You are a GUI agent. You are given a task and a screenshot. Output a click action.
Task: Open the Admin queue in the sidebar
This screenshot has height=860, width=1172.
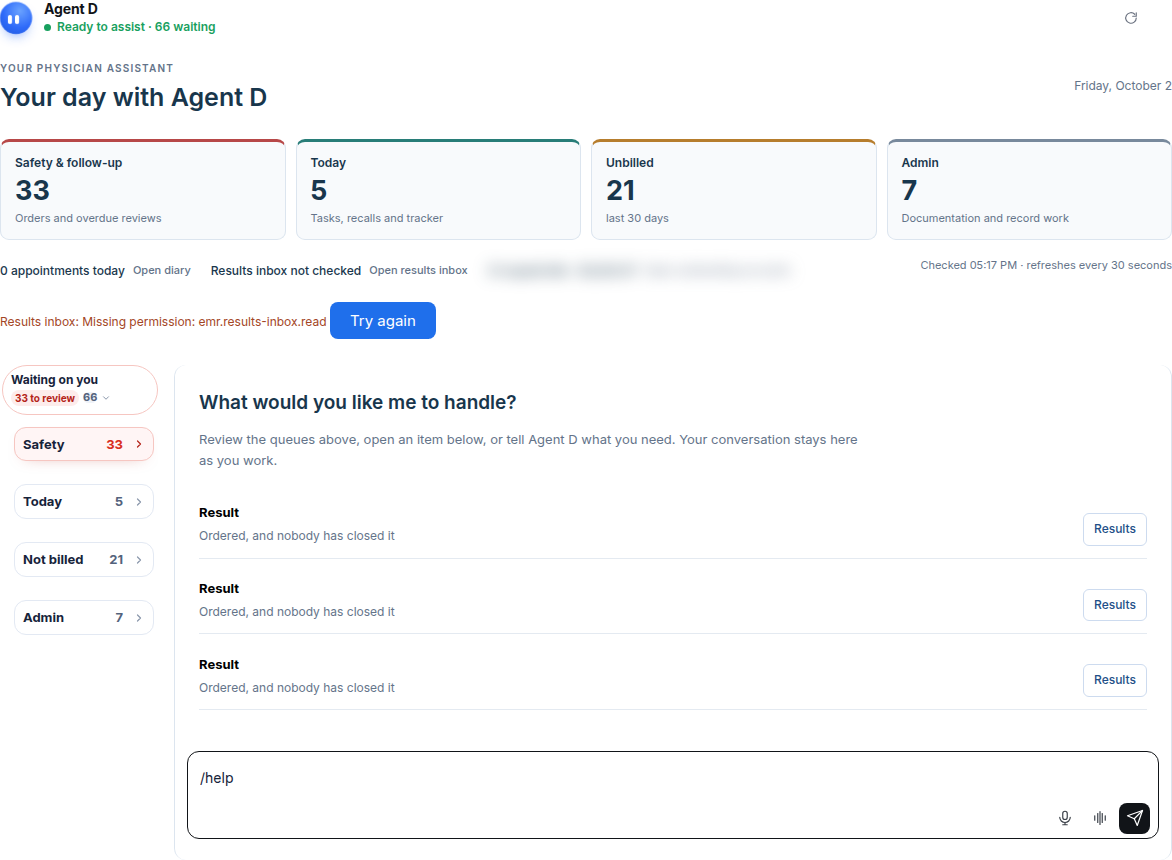[x=84, y=618]
